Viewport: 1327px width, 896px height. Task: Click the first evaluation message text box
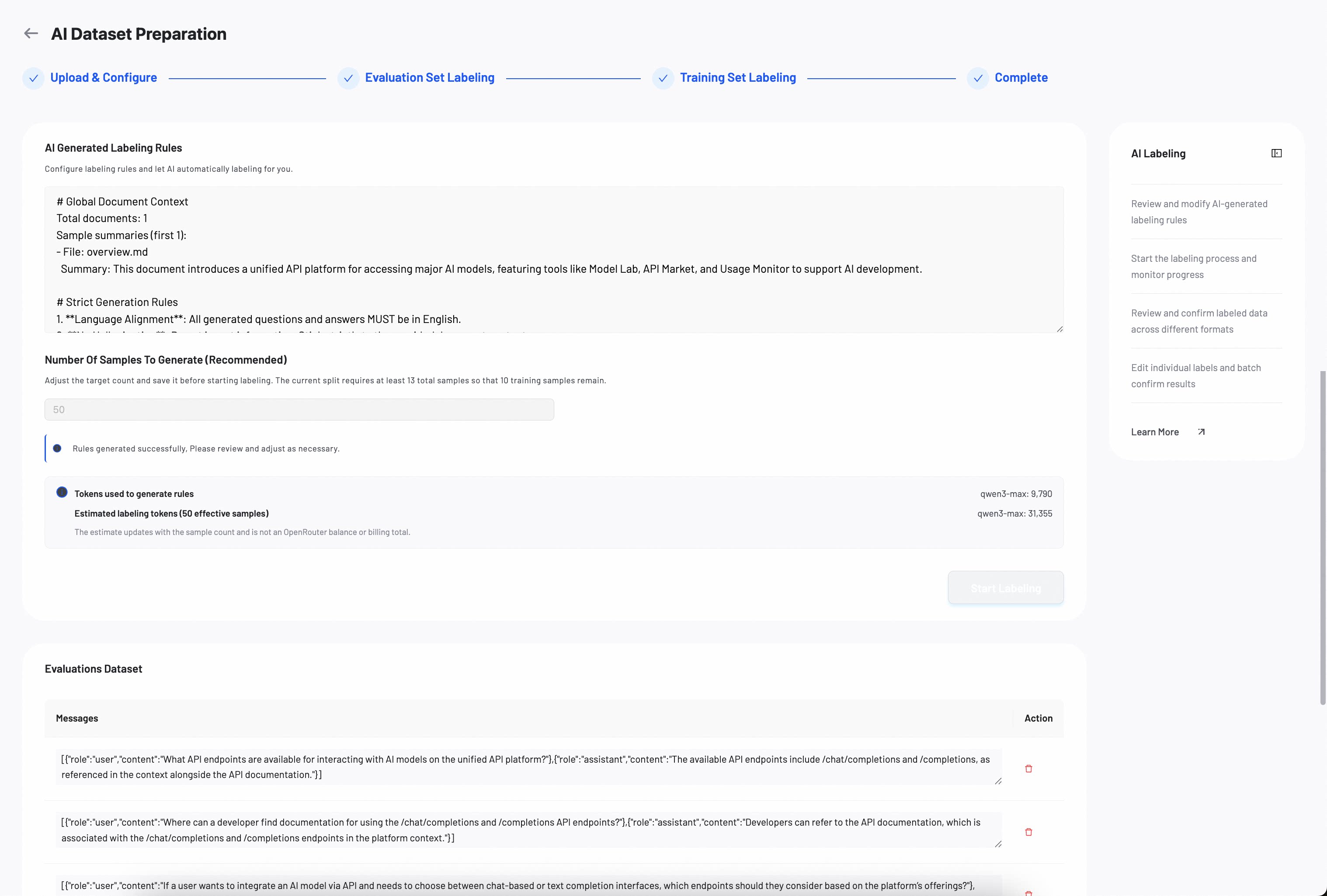pyautogui.click(x=529, y=767)
